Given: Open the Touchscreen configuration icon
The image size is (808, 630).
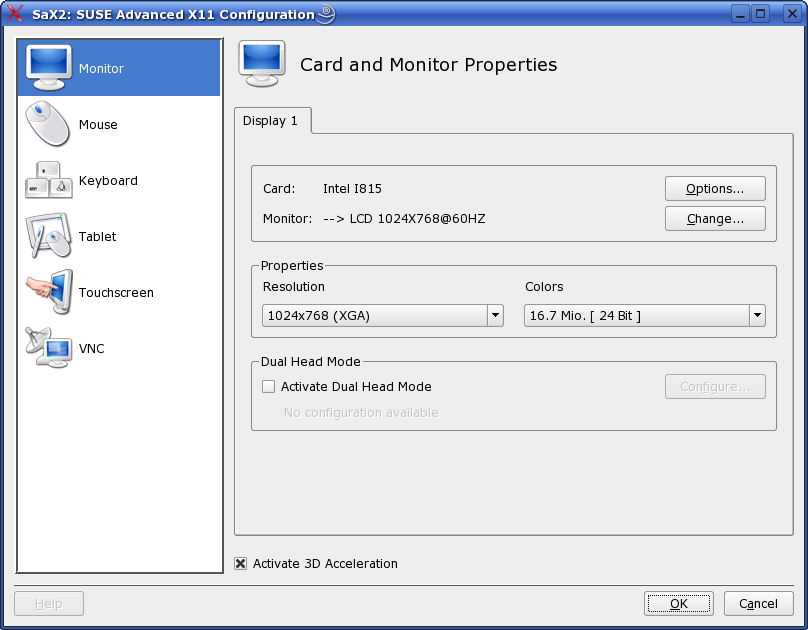Looking at the screenshot, I should (x=49, y=292).
